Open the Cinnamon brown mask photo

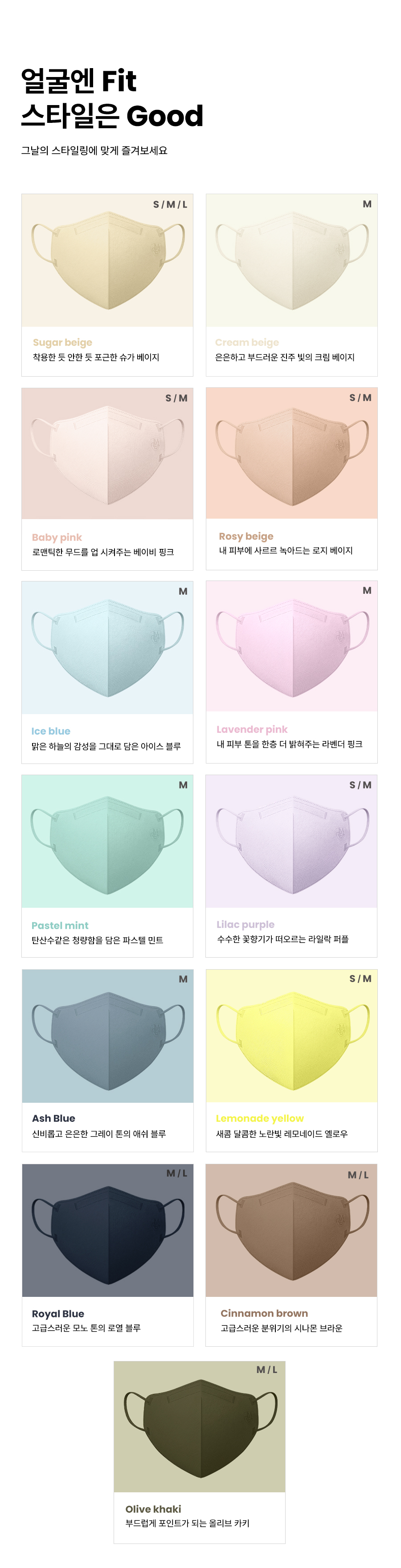point(291,1231)
